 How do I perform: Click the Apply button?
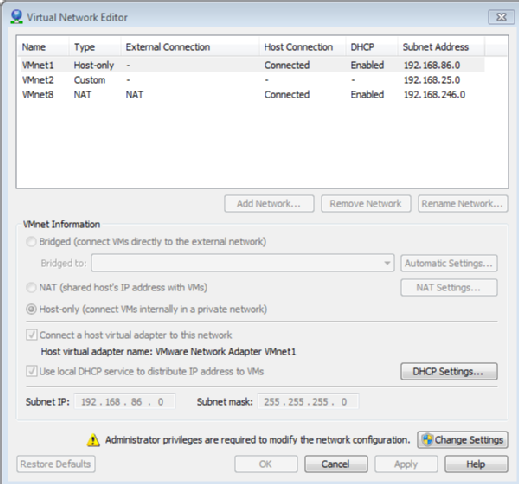(x=406, y=464)
